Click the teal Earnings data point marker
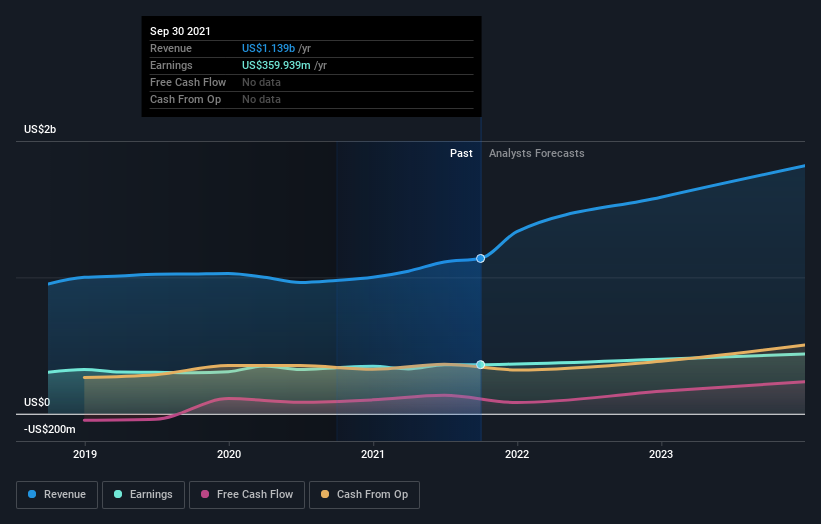The image size is (821, 524). (480, 364)
